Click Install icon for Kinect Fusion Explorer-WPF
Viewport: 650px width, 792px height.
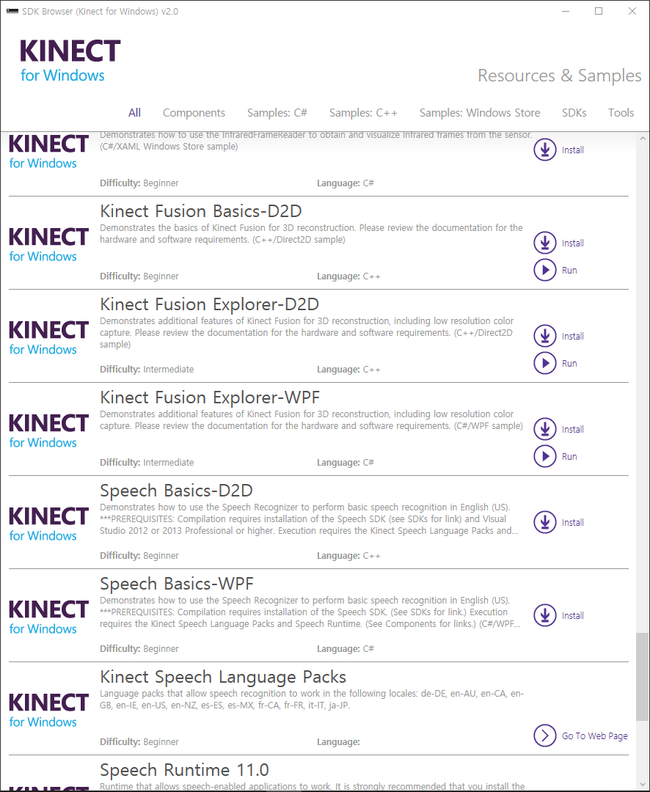[544, 429]
